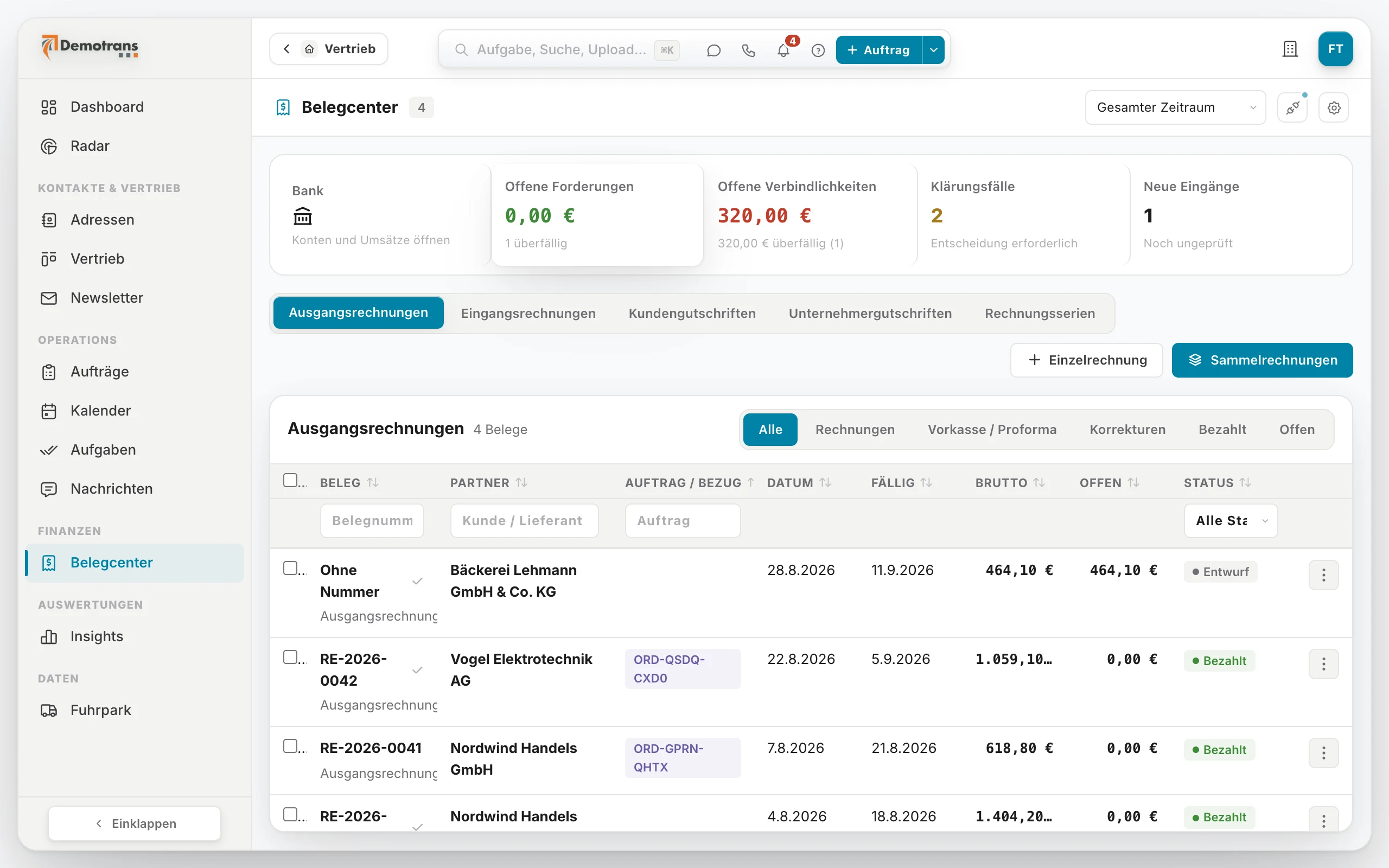
Task: Open the company building icon
Action: [x=1290, y=49]
